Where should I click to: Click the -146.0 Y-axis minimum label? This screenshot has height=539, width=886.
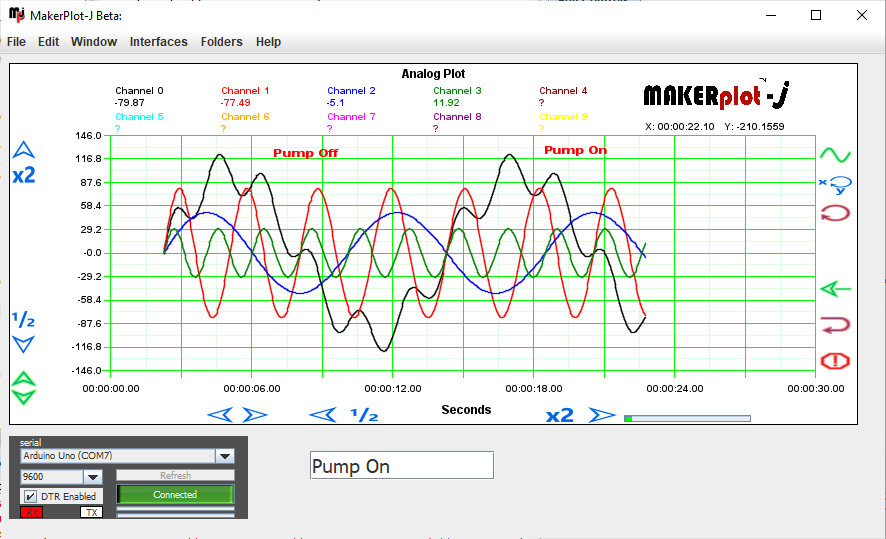tap(86, 371)
